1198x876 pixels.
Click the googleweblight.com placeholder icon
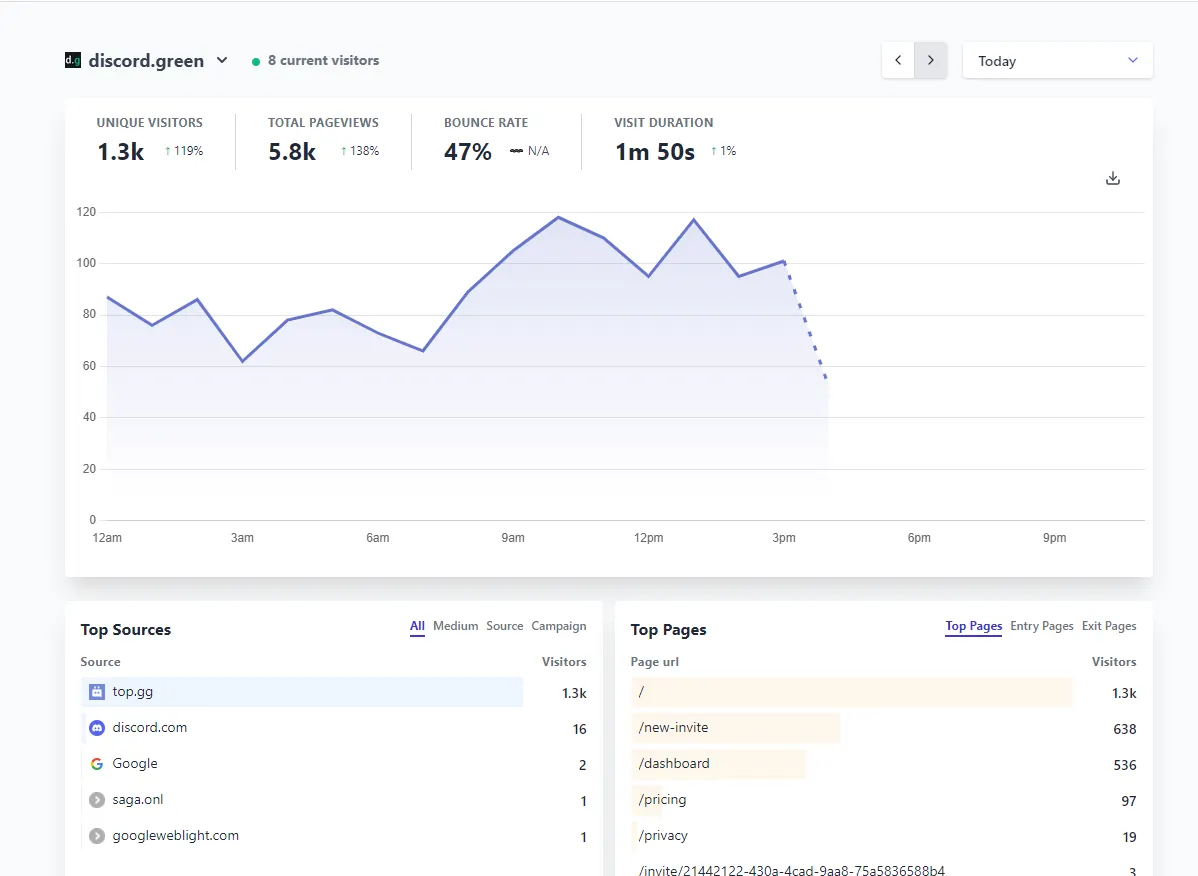click(x=97, y=836)
